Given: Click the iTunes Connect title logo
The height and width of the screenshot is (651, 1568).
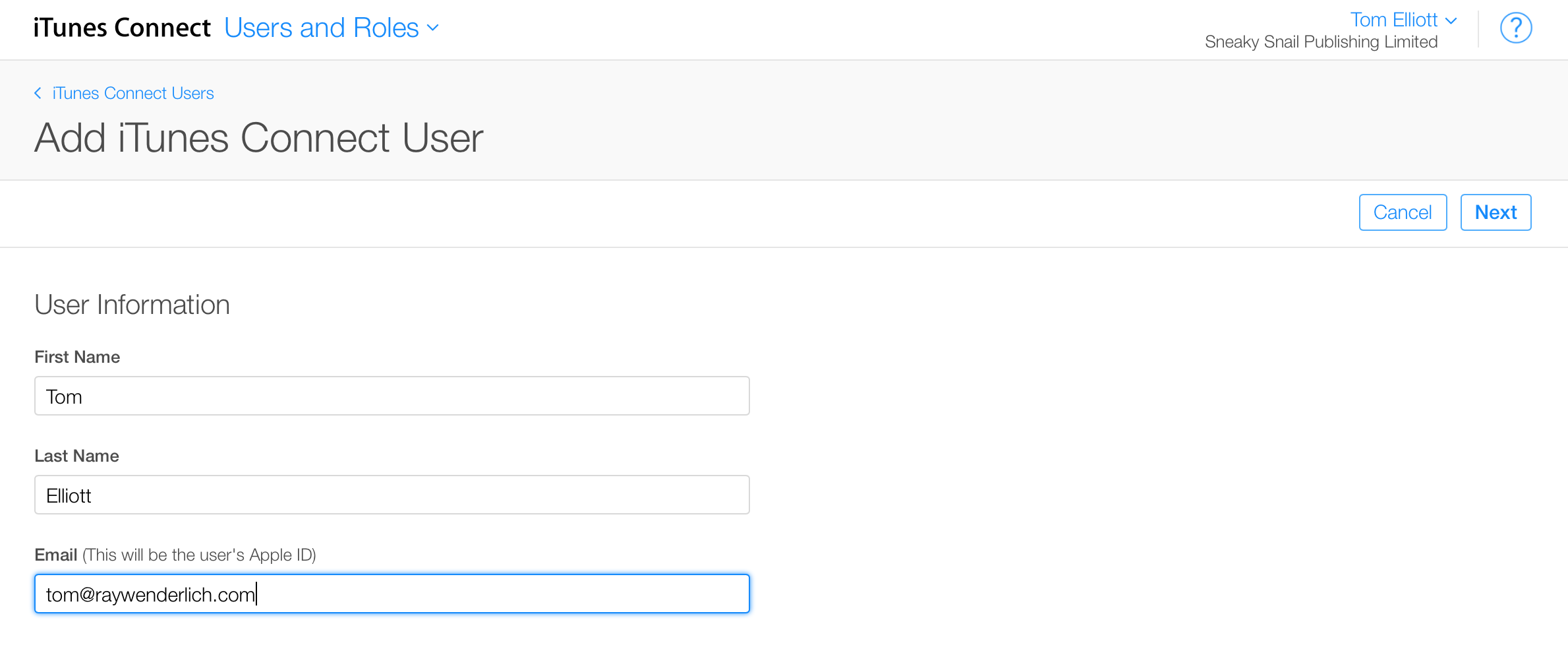Looking at the screenshot, I should click(122, 28).
